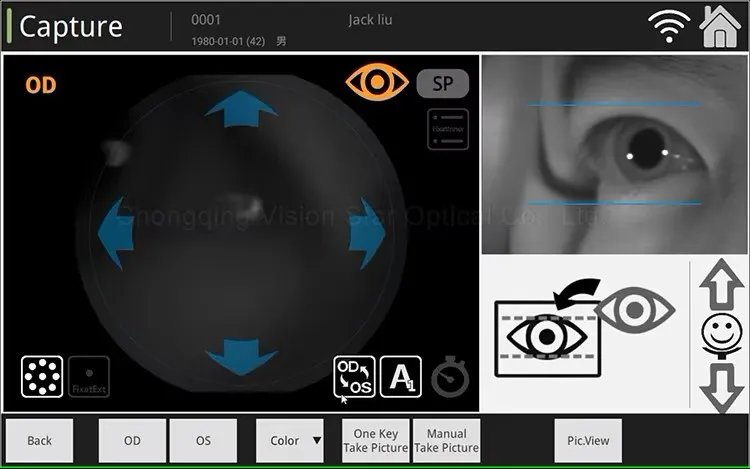Select the OS button

click(x=203, y=440)
